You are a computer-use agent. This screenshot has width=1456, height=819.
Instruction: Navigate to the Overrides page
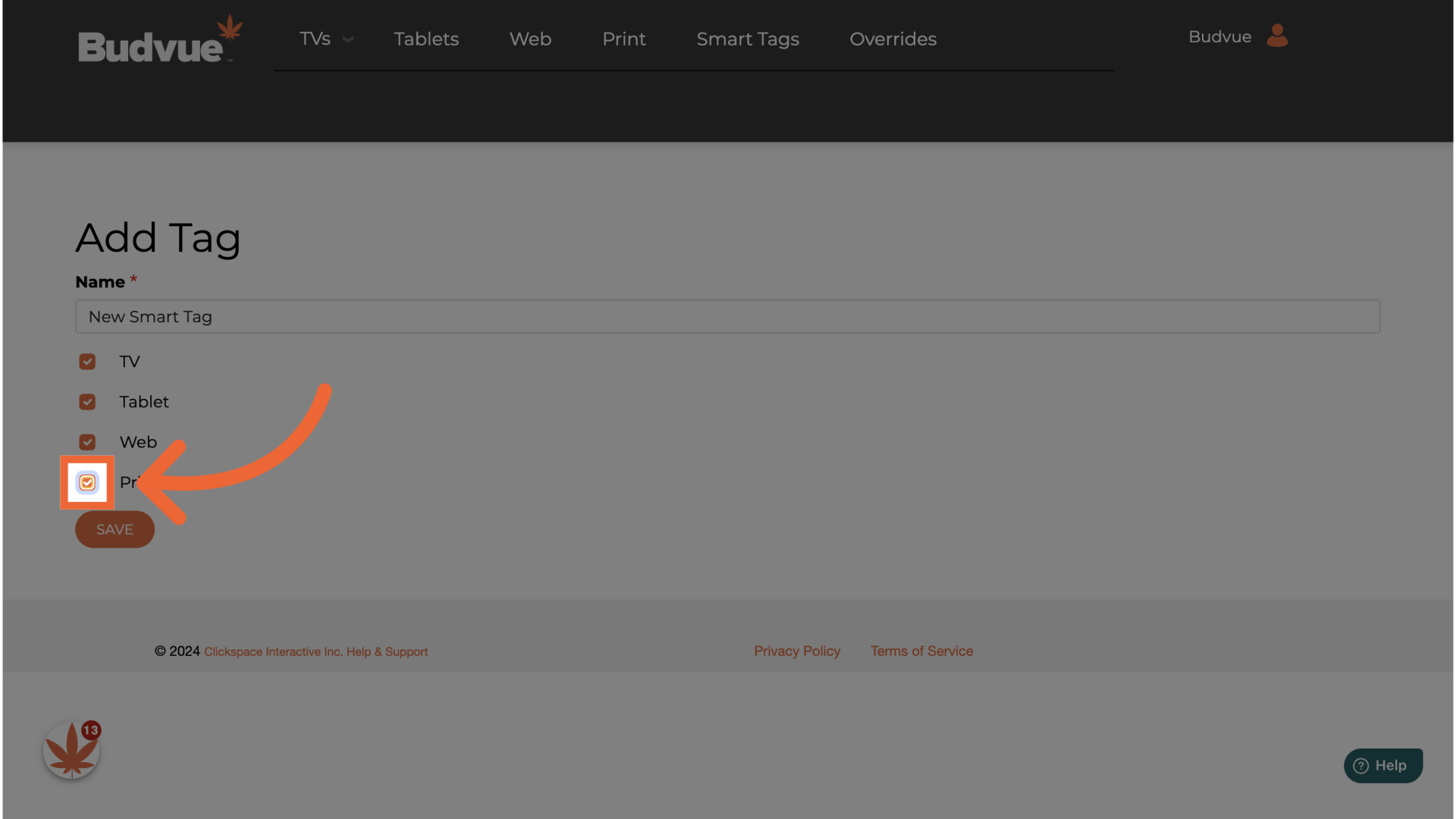tap(893, 39)
